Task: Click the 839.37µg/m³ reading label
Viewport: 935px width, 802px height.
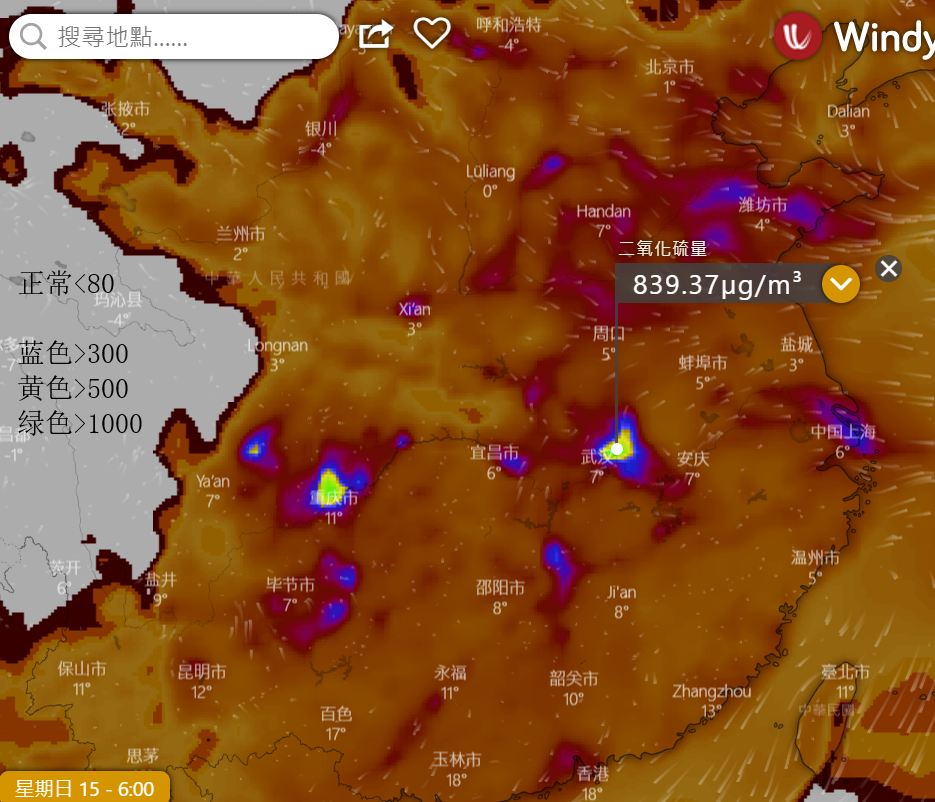Action: coord(716,285)
